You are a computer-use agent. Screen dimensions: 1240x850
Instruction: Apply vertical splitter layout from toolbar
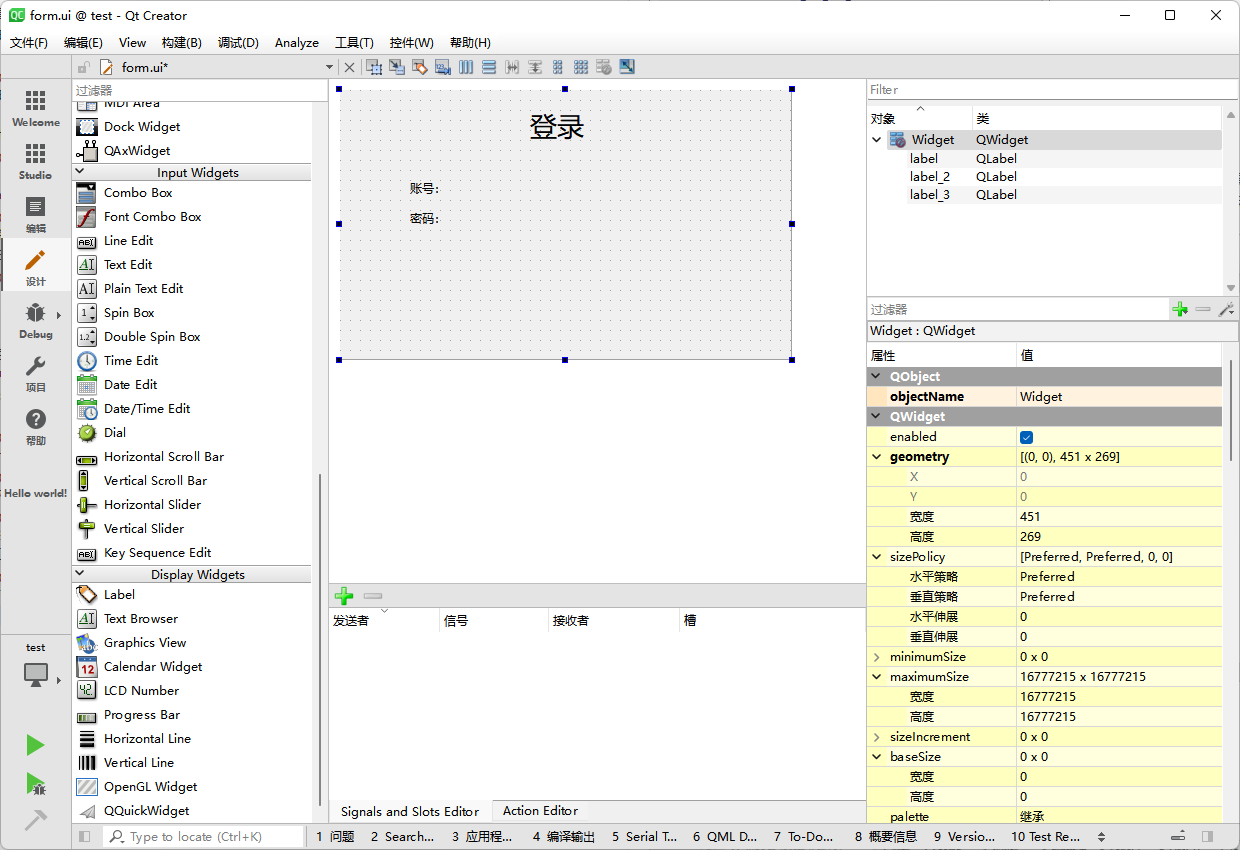pyautogui.click(x=535, y=67)
